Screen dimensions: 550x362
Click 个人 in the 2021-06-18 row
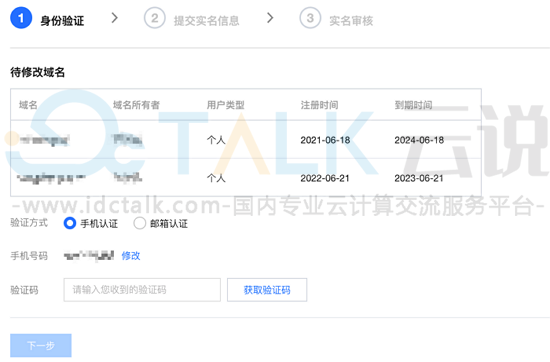(x=216, y=140)
